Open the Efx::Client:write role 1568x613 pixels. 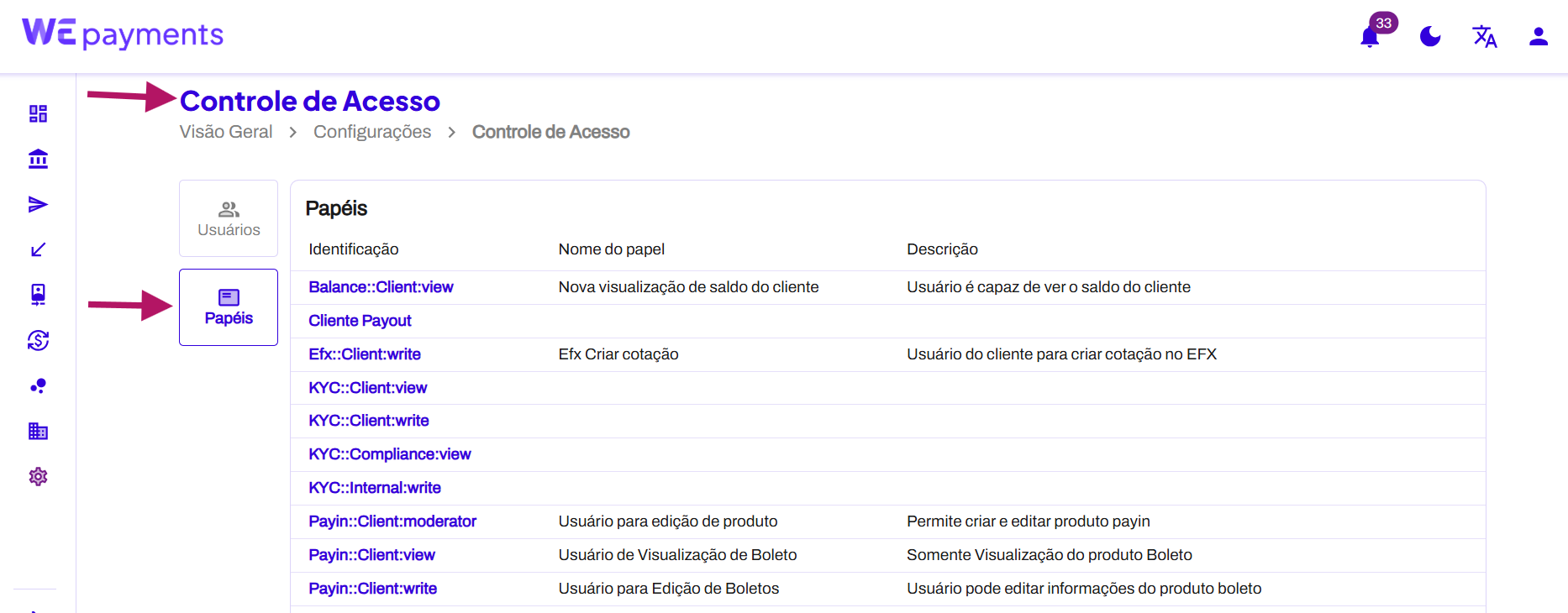(x=365, y=354)
